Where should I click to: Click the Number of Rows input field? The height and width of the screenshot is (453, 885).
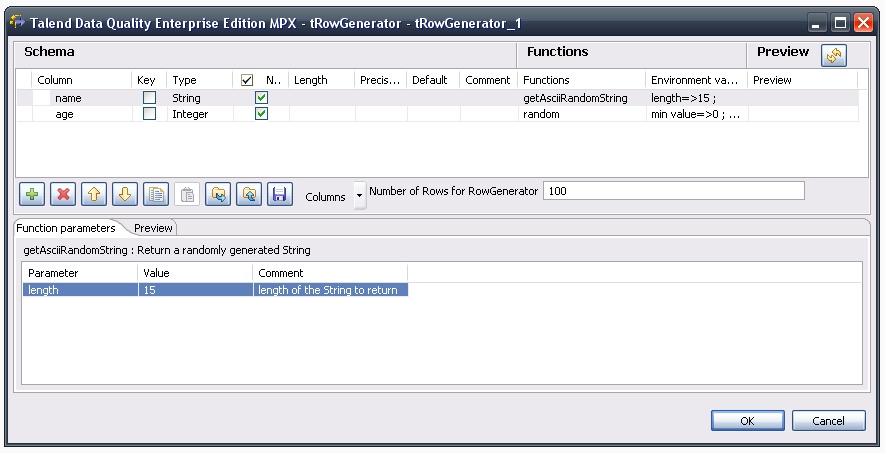[x=673, y=190]
